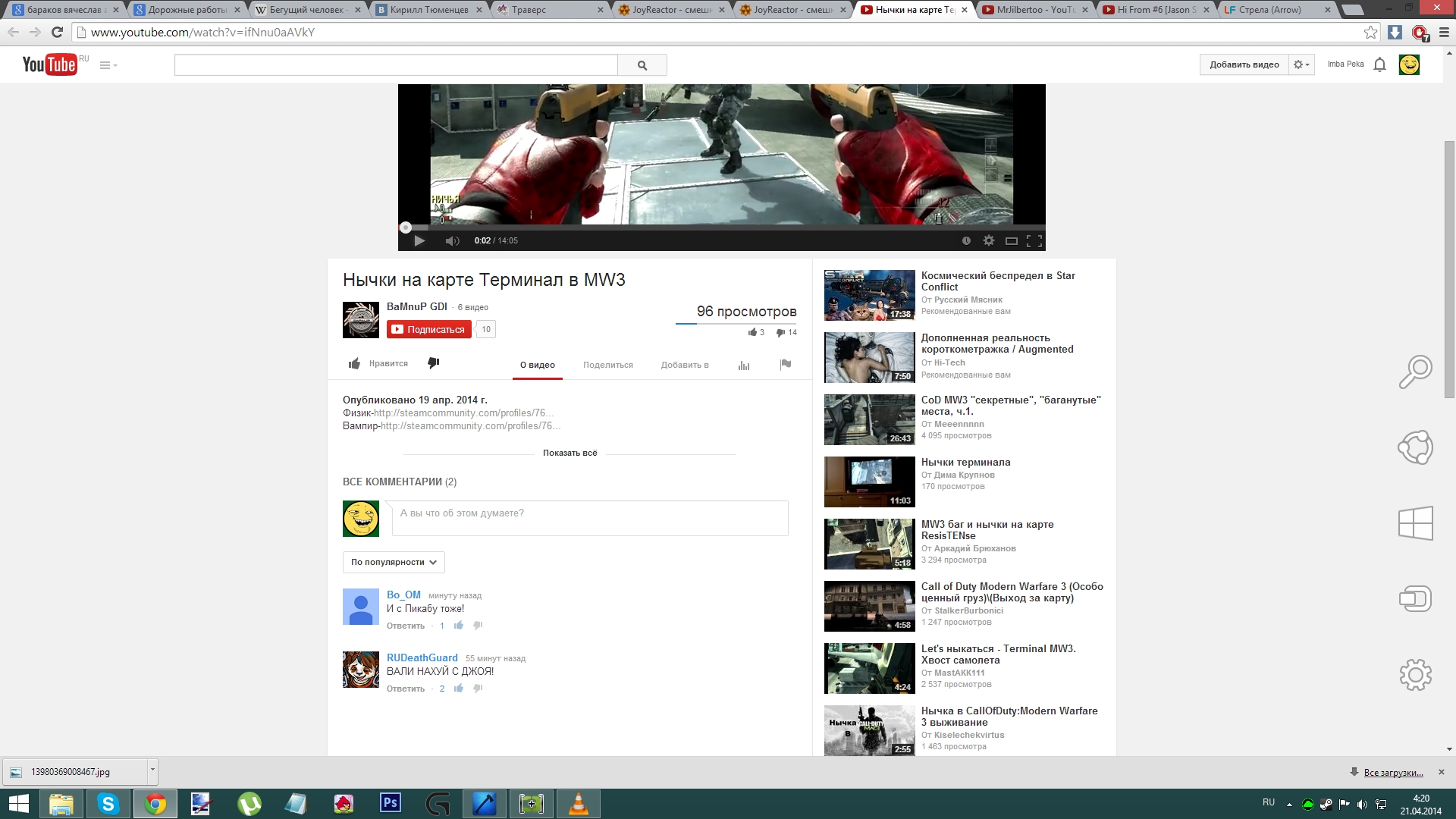Dislike the Bo_OM comment

(478, 626)
